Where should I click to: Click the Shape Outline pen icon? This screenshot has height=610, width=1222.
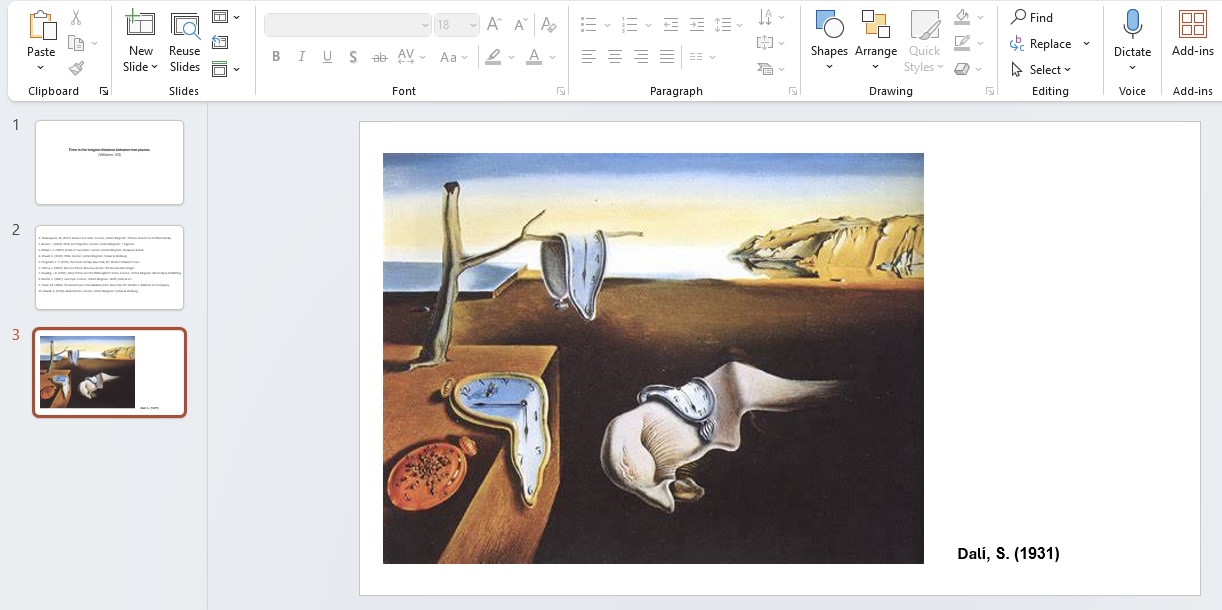tap(962, 43)
